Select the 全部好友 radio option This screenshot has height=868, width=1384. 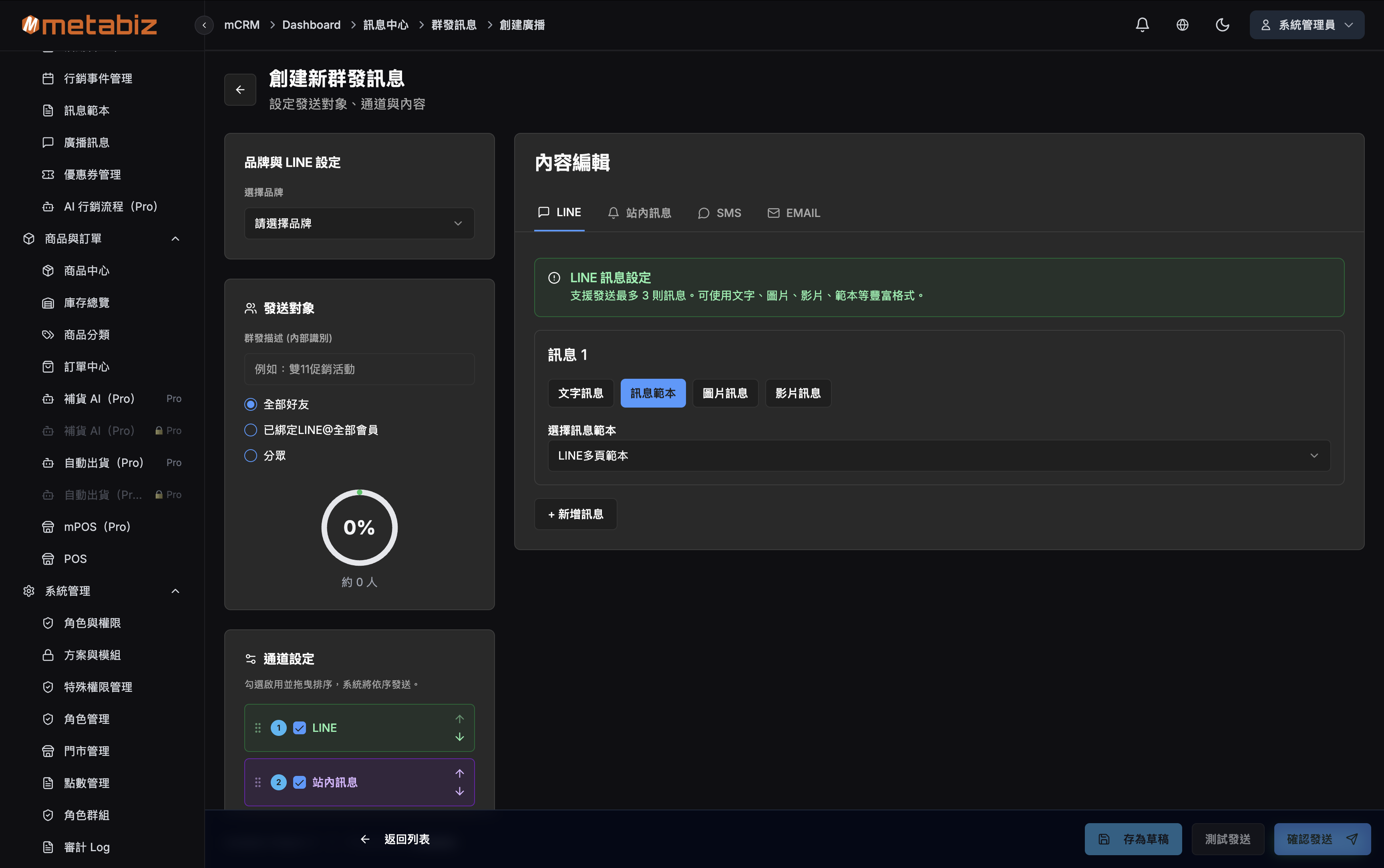(250, 404)
